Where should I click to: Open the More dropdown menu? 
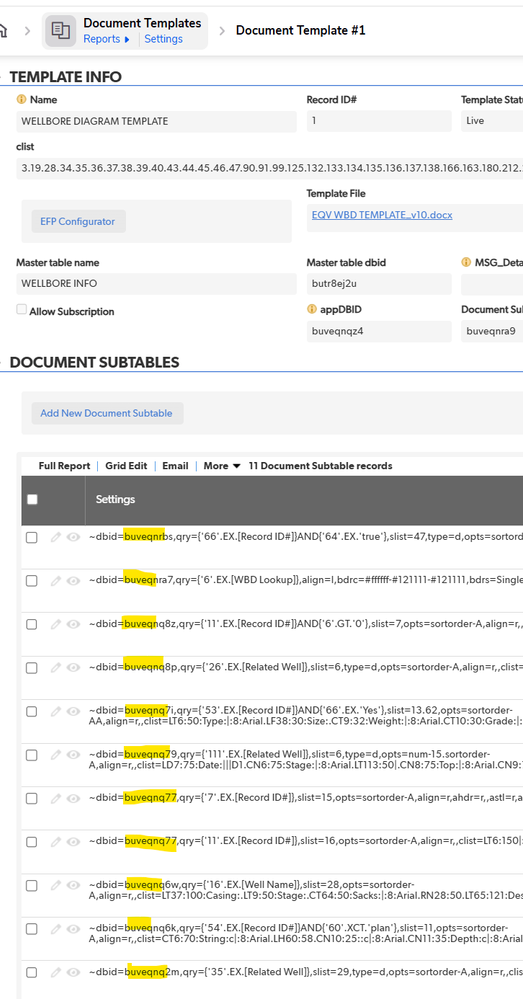[222, 466]
